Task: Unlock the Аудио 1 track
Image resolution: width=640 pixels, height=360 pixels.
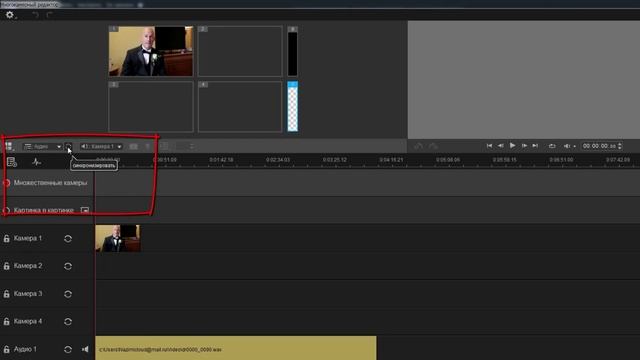Action: click(7, 349)
